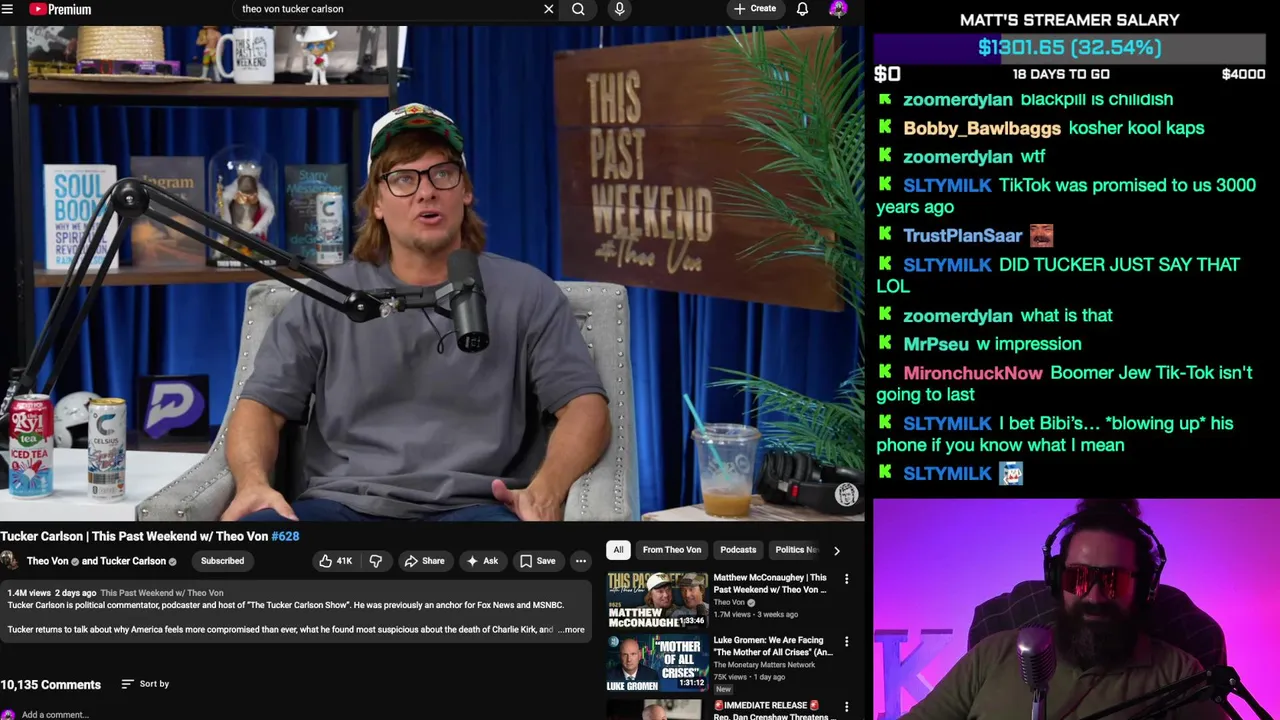Click into the YouTube search field
Viewport: 1280px width, 720px height.
pyautogui.click(x=390, y=9)
